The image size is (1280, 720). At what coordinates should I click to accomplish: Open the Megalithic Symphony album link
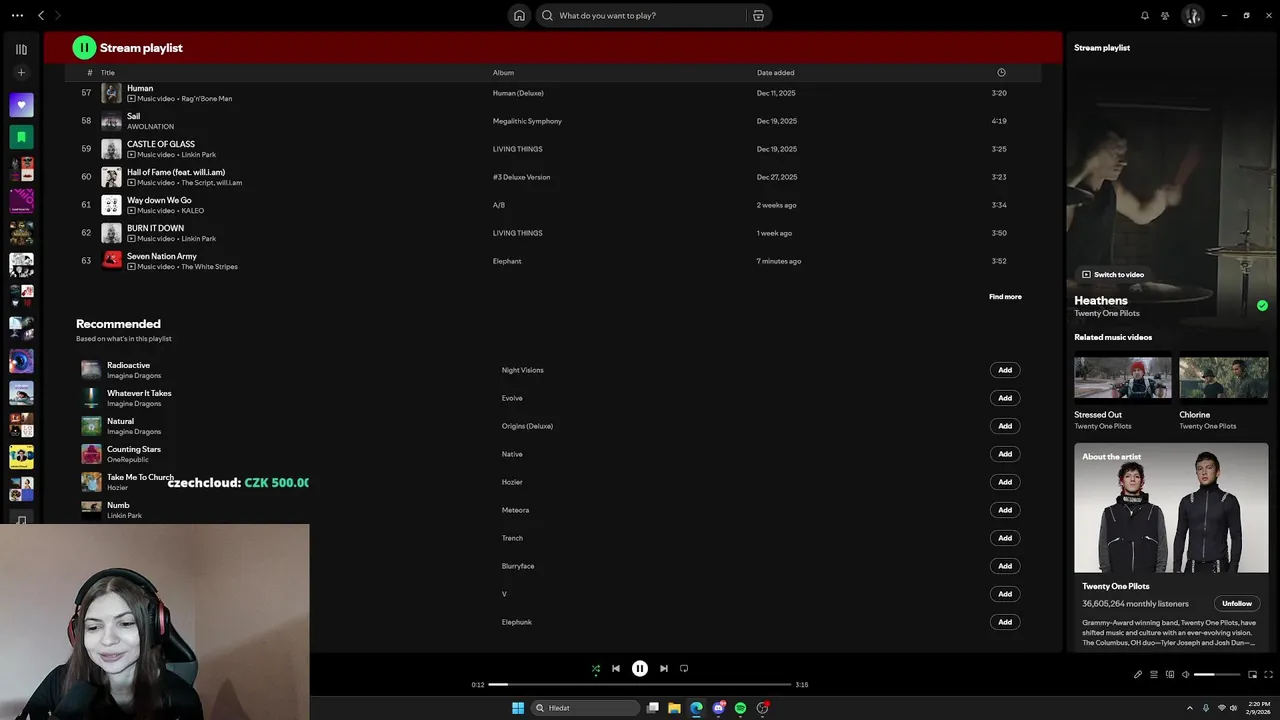pyautogui.click(x=527, y=121)
